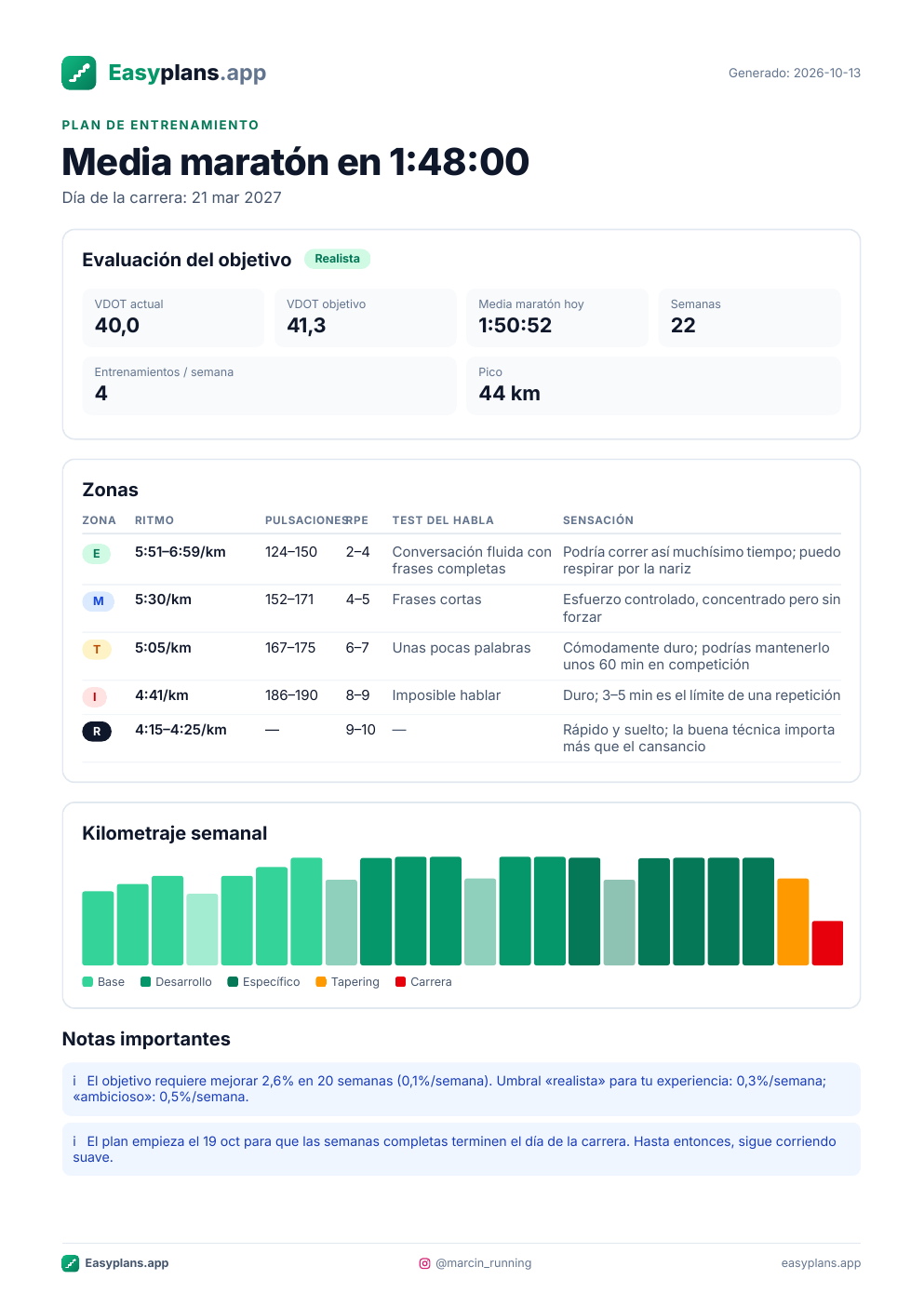Viewport: 924px width, 1307px height.
Task: Select the Pico 44 km card
Action: pos(653,385)
